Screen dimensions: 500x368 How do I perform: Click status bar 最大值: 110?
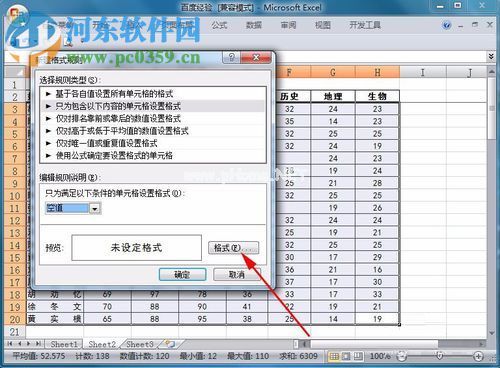248,356
